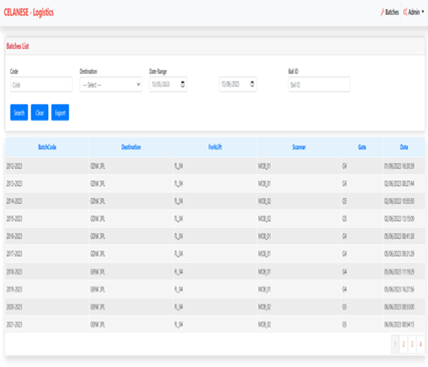Go to page 4 of results
Image resolution: width=428 pixels, height=367 pixels.
(421, 344)
